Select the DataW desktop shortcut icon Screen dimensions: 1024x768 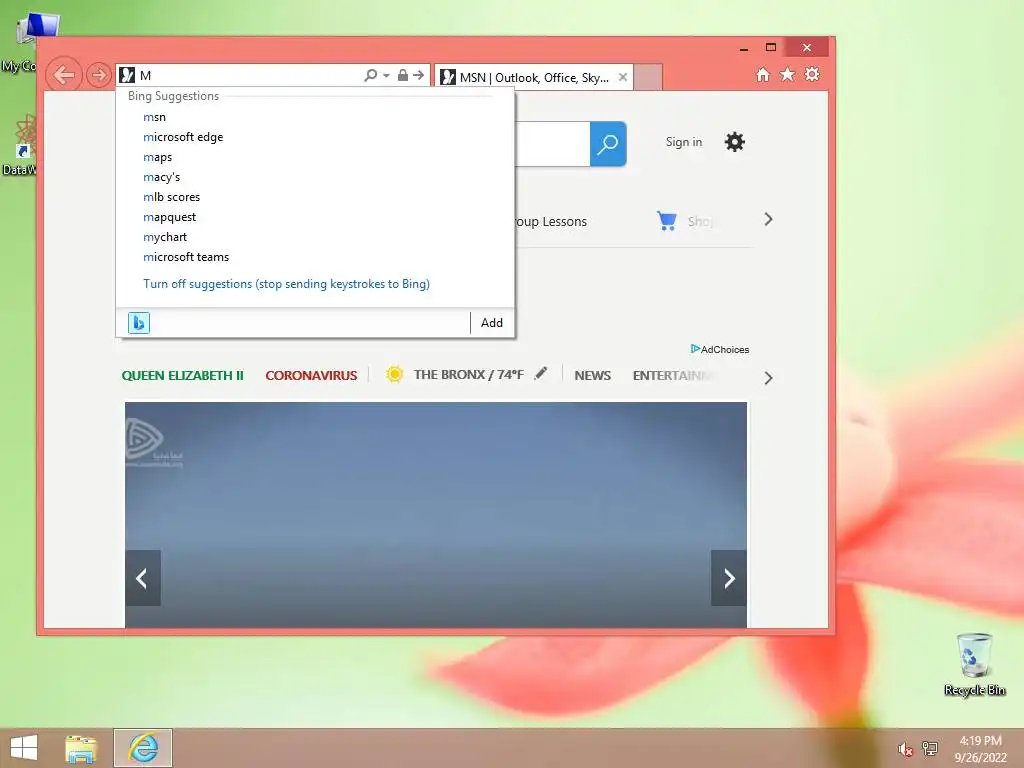coord(21,145)
